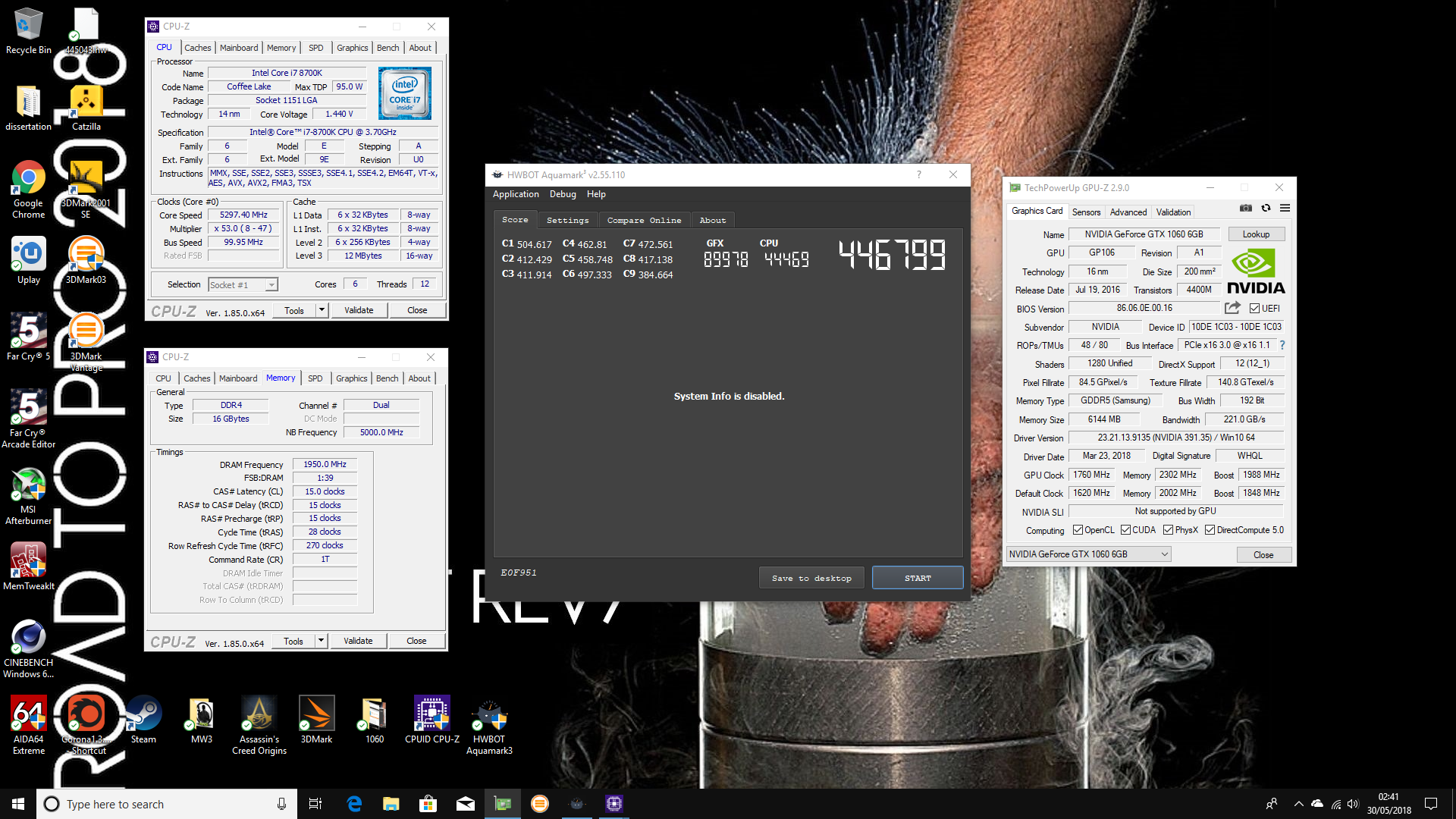Click Validate in bottom CPU-Z window
This screenshot has height=819, width=1456.
(x=358, y=641)
